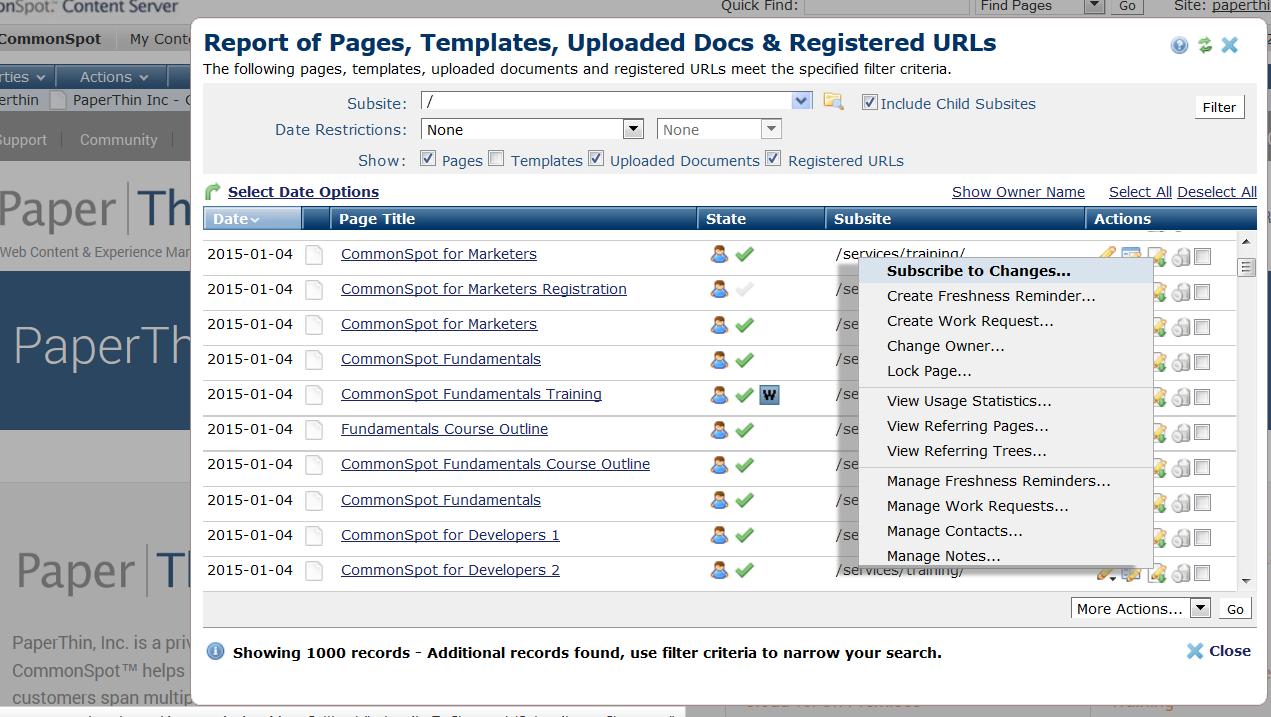Focus the Quick Find input in background

pyautogui.click(x=885, y=6)
